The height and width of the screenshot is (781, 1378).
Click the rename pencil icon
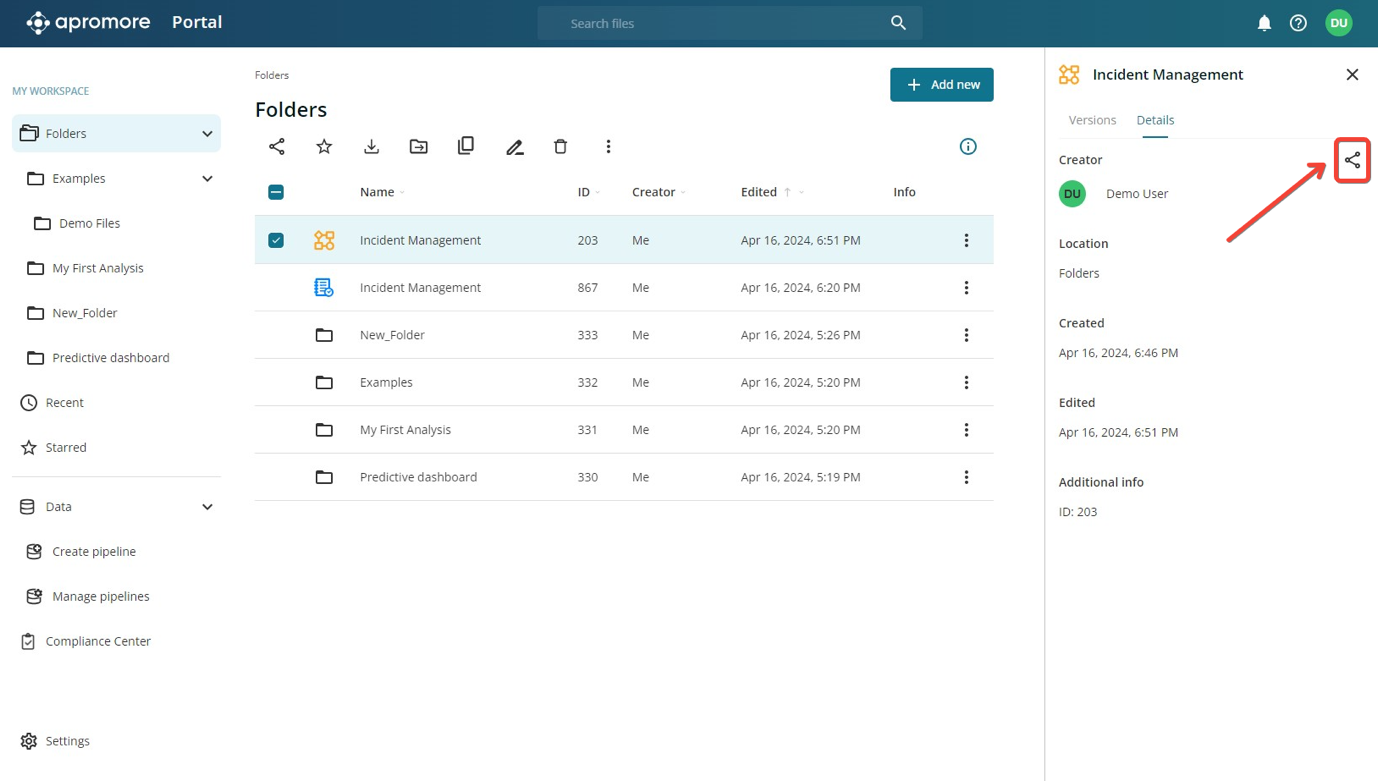click(x=514, y=147)
